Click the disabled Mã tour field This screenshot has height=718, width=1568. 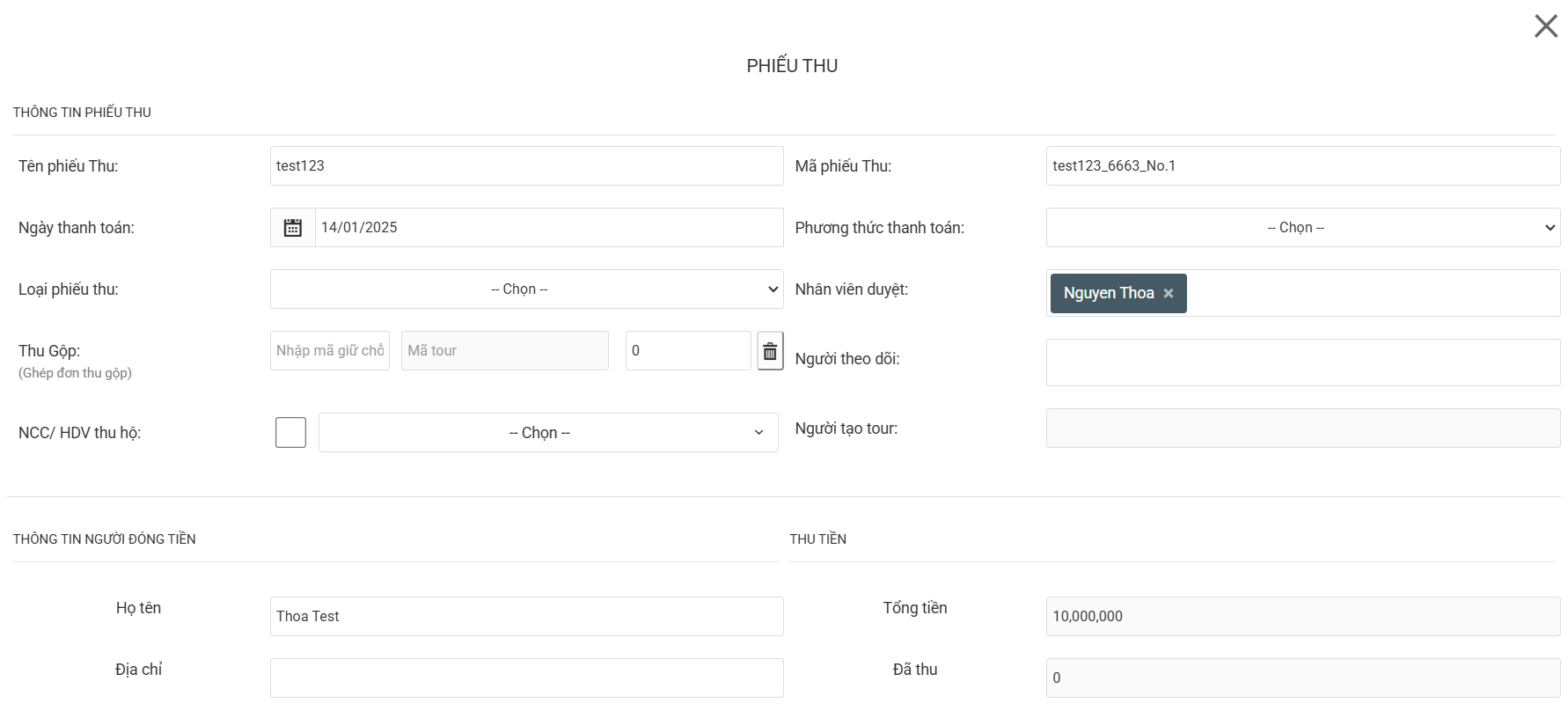click(x=505, y=351)
